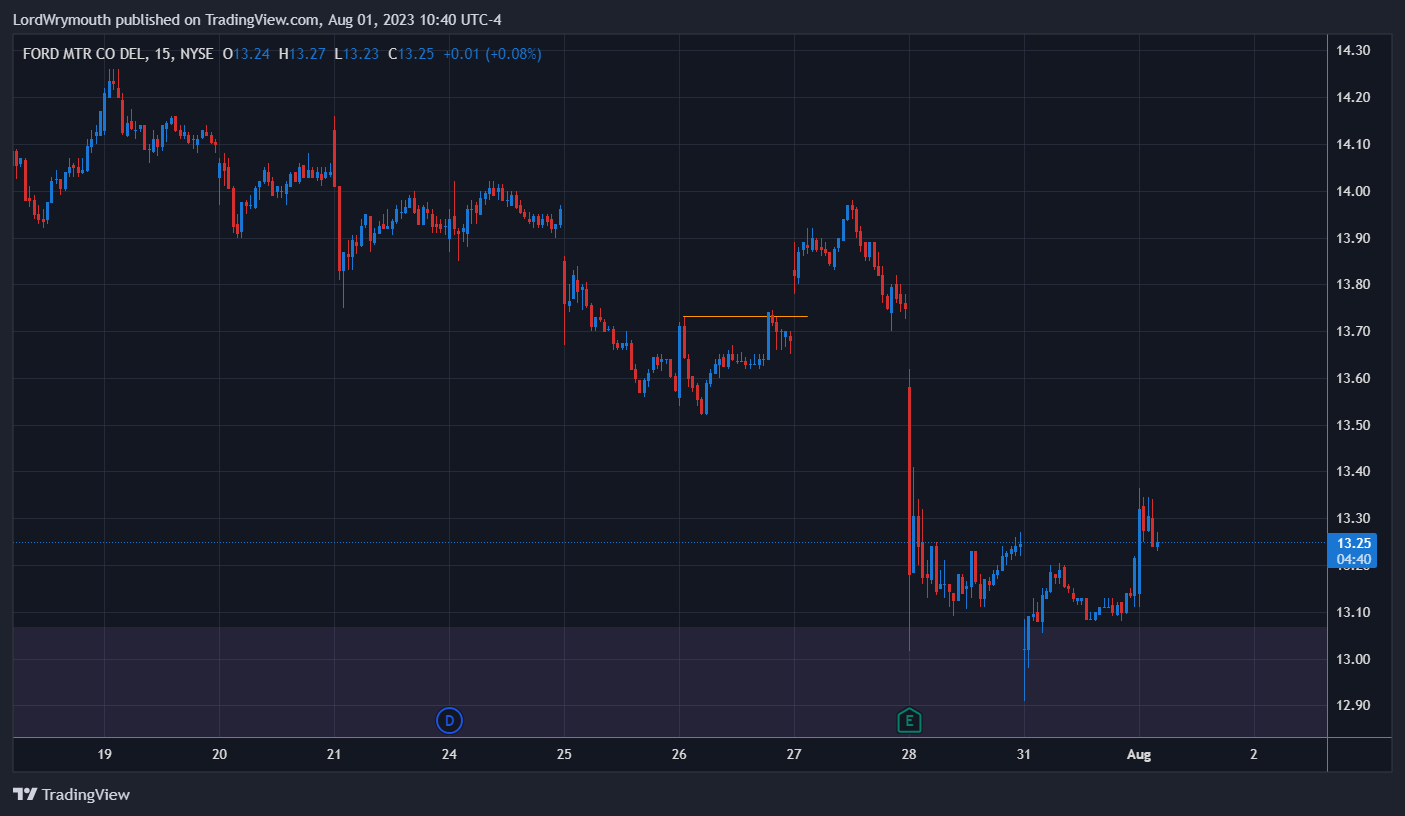The image size is (1405, 816).
Task: Click the shaded purple support zone rectangle
Action: pos(669,682)
